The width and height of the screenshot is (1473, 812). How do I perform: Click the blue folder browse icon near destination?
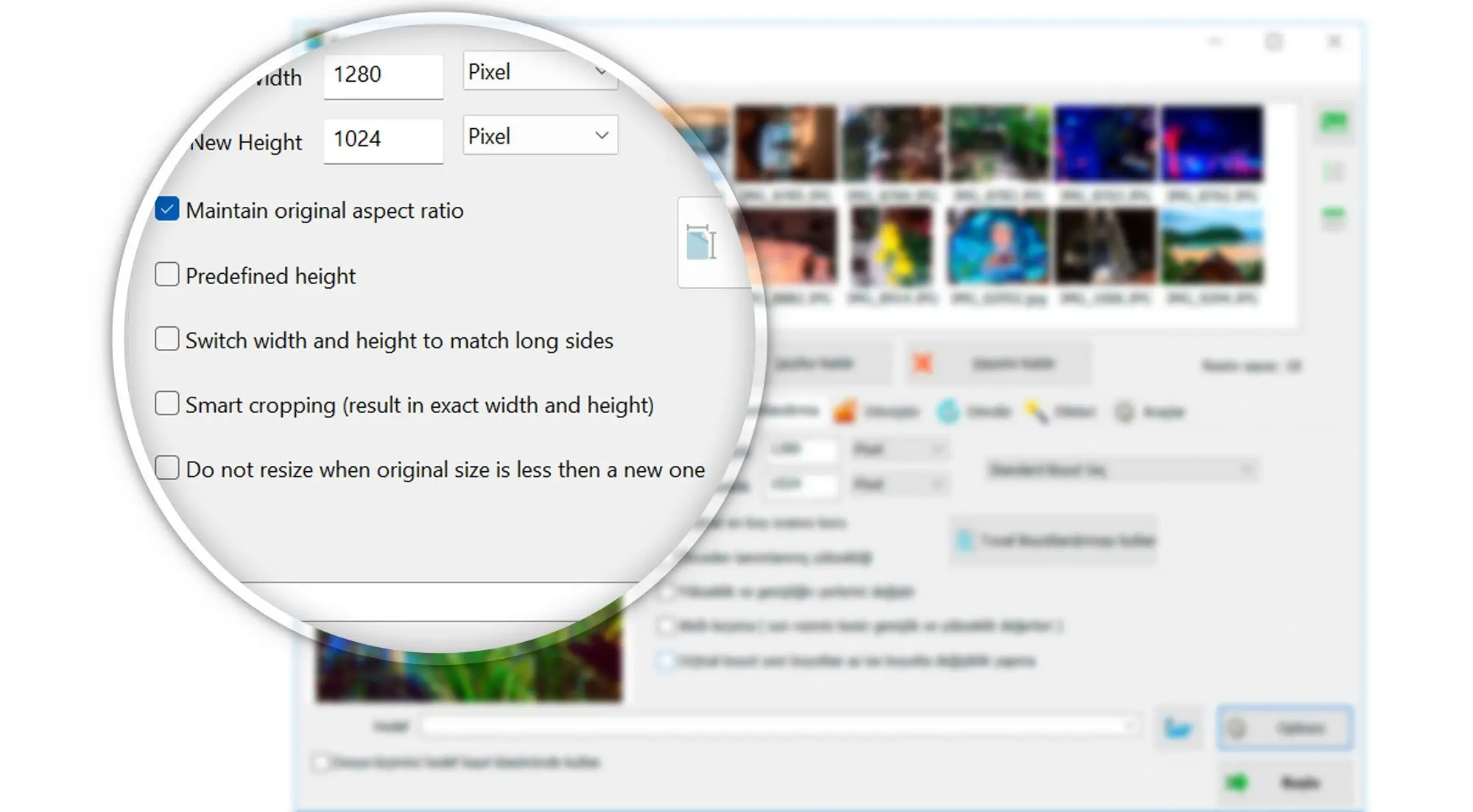point(1178,728)
